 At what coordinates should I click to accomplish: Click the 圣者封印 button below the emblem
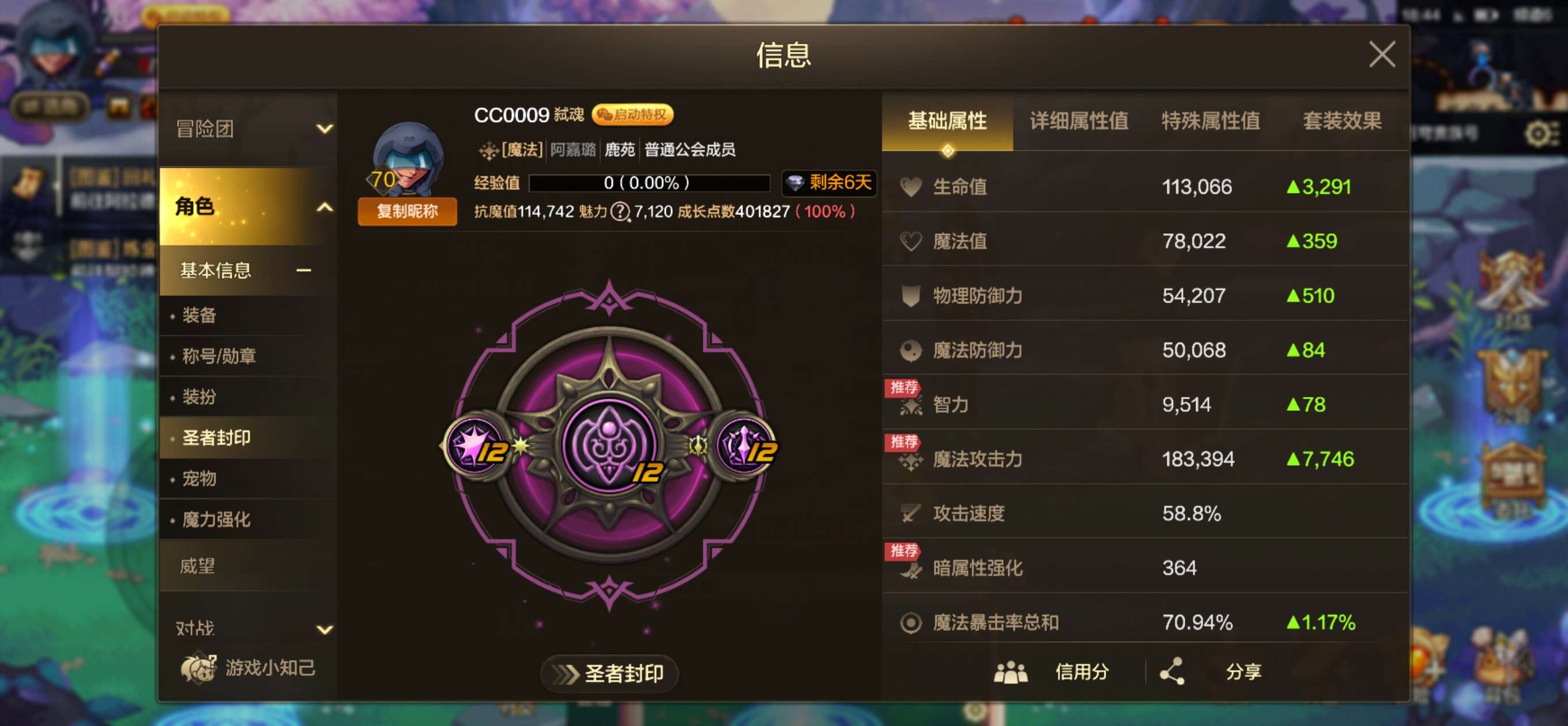(x=609, y=674)
